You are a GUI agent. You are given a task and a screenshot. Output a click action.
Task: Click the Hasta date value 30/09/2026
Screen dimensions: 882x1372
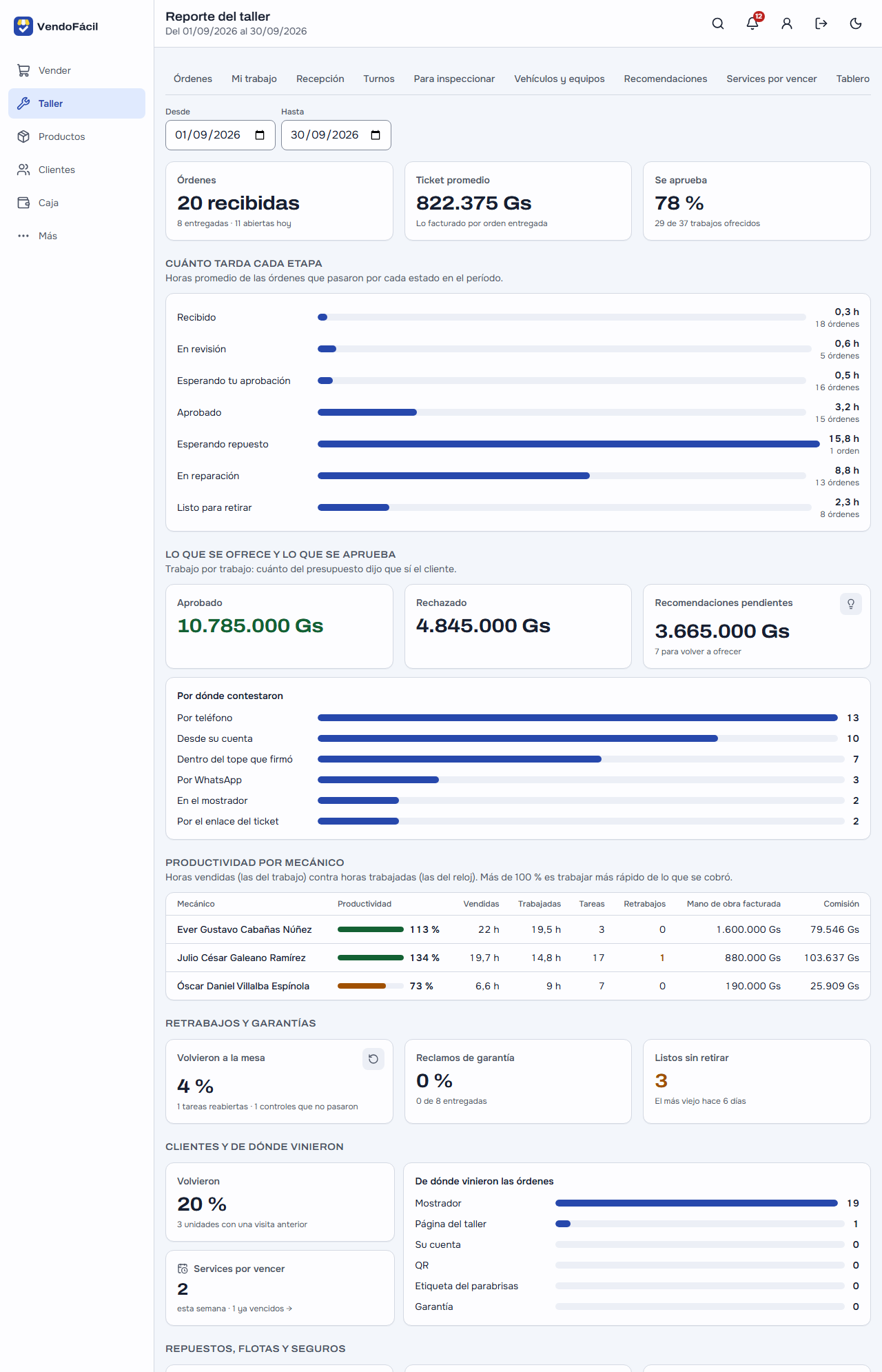325,135
